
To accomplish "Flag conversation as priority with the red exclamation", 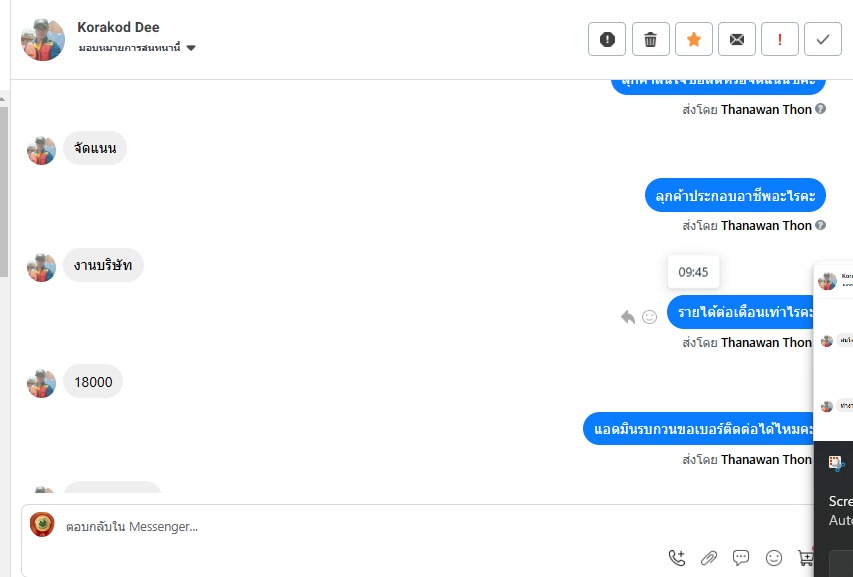I will pyautogui.click(x=780, y=39).
